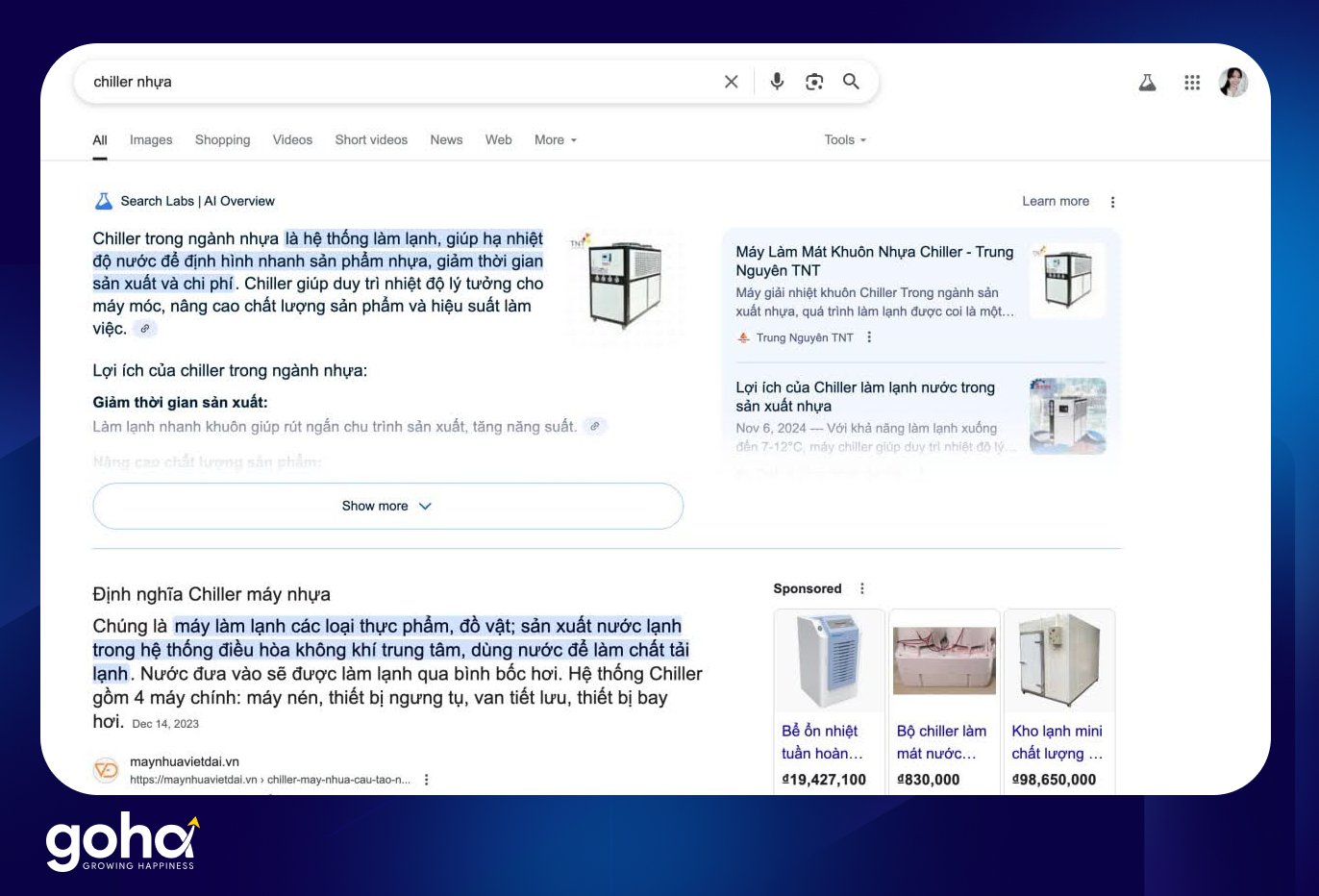Image resolution: width=1319 pixels, height=896 pixels.
Task: Switch to the News tab
Action: (x=446, y=140)
